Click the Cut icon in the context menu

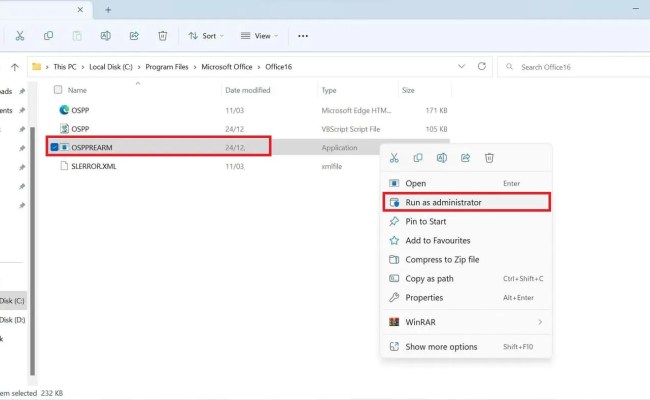click(394, 158)
